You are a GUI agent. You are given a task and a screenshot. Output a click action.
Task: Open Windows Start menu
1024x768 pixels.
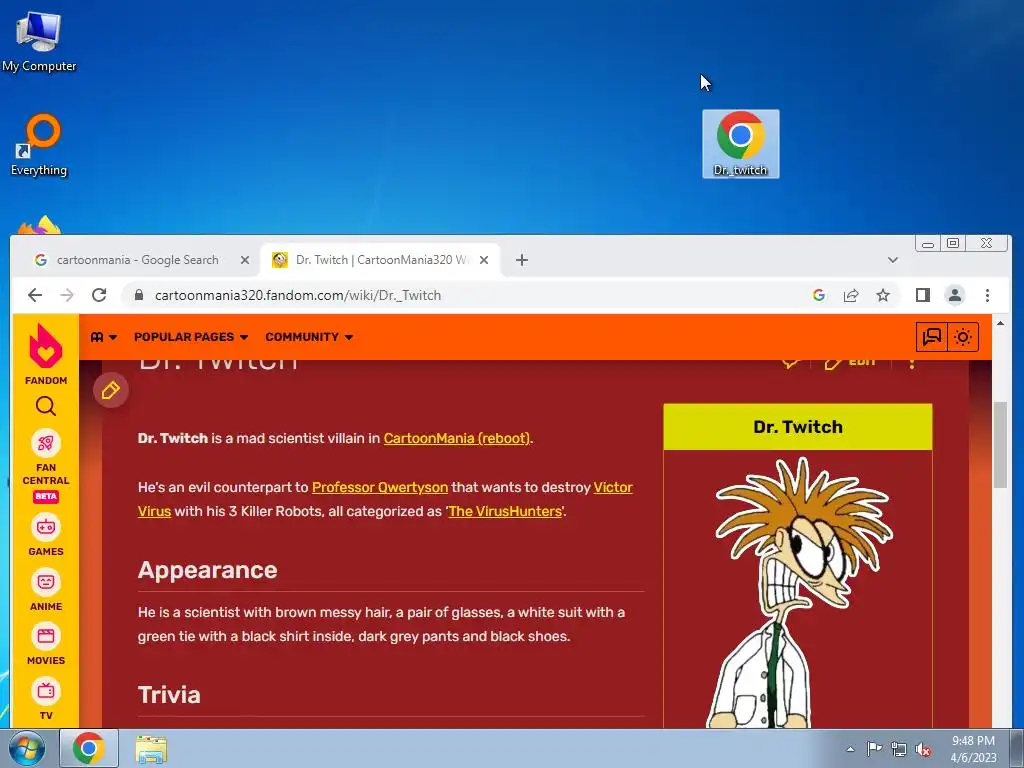click(x=27, y=748)
